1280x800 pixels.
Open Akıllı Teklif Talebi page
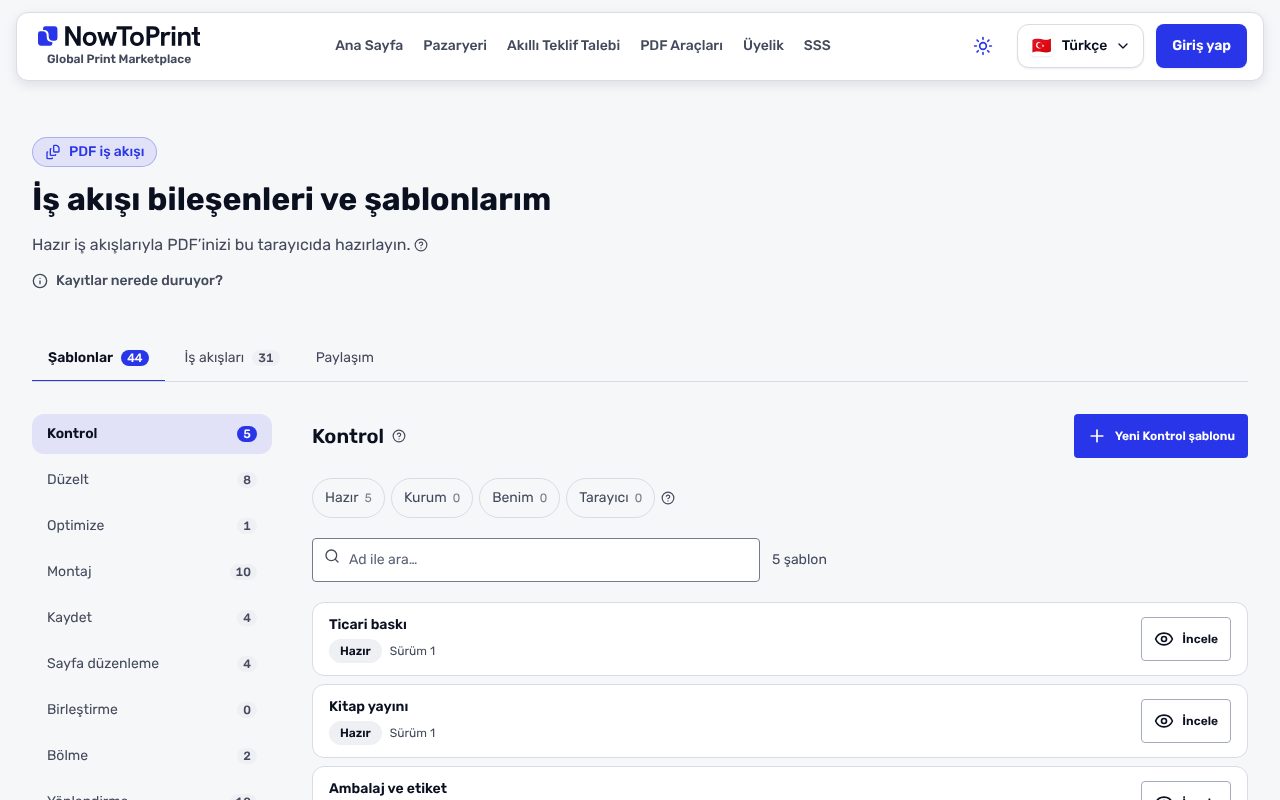(x=563, y=45)
